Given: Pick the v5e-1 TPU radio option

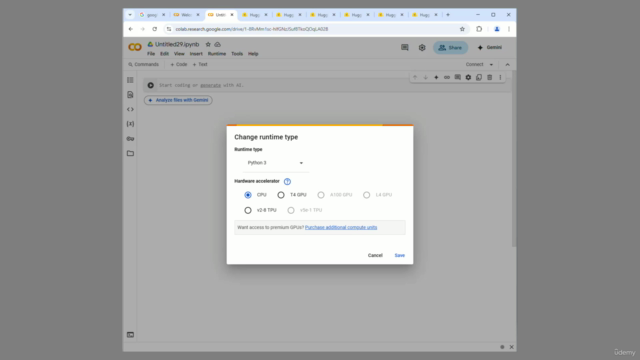Looking at the screenshot, I should click(291, 210).
